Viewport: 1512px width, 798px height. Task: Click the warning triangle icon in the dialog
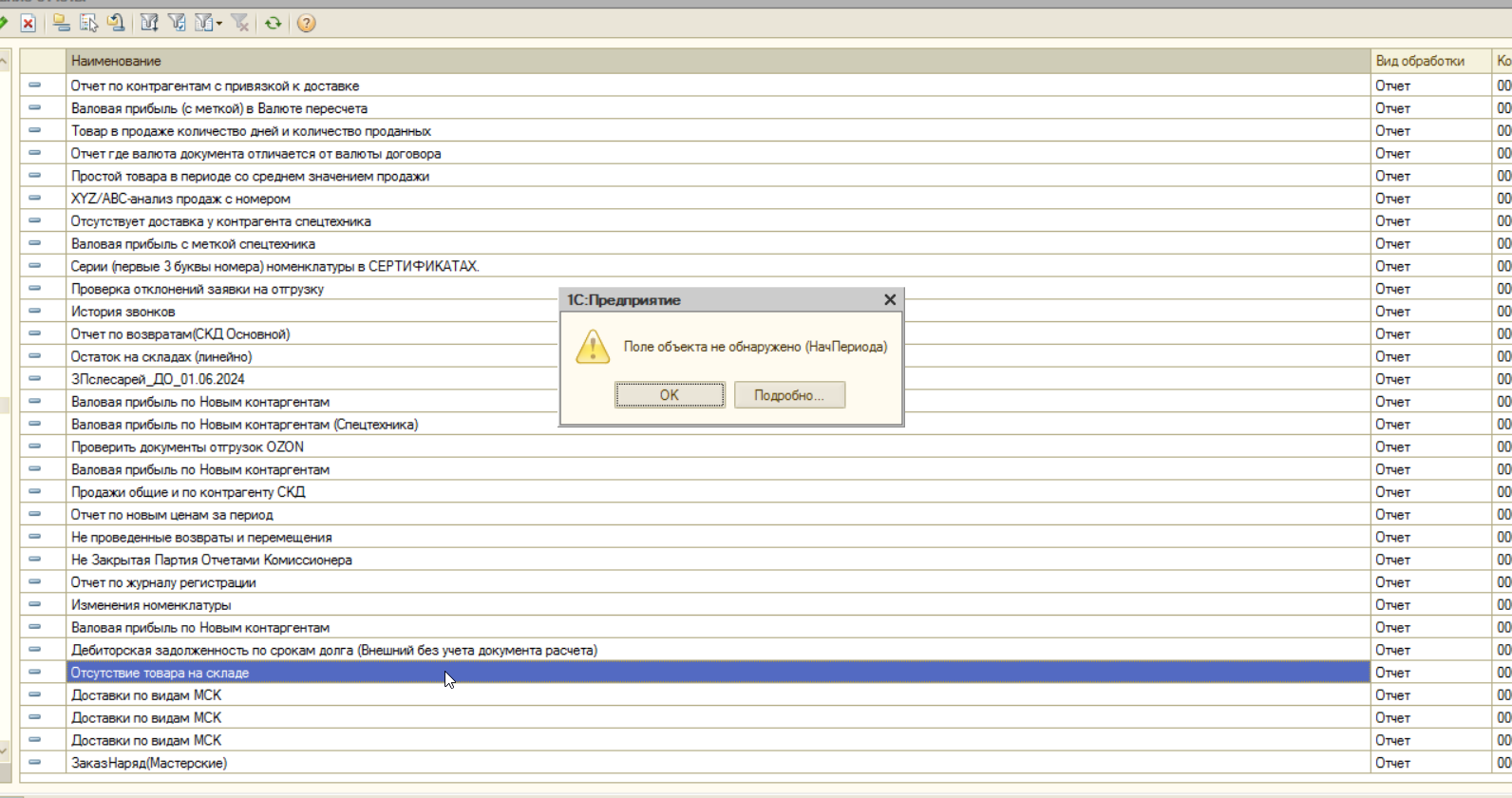[x=593, y=347]
